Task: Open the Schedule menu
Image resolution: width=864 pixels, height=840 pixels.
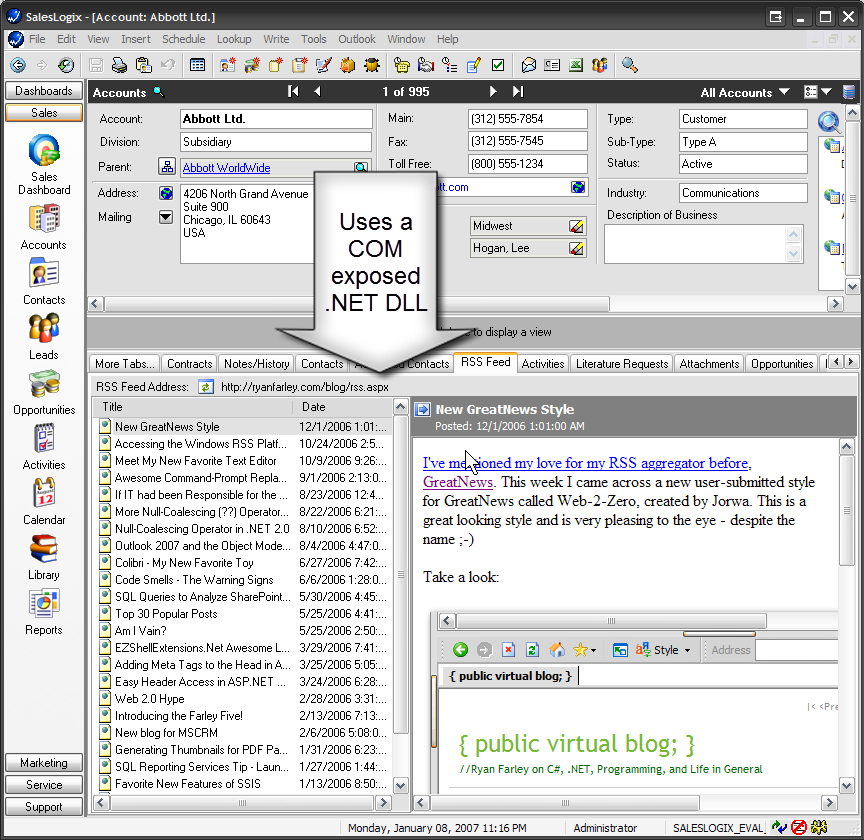Action: [183, 39]
